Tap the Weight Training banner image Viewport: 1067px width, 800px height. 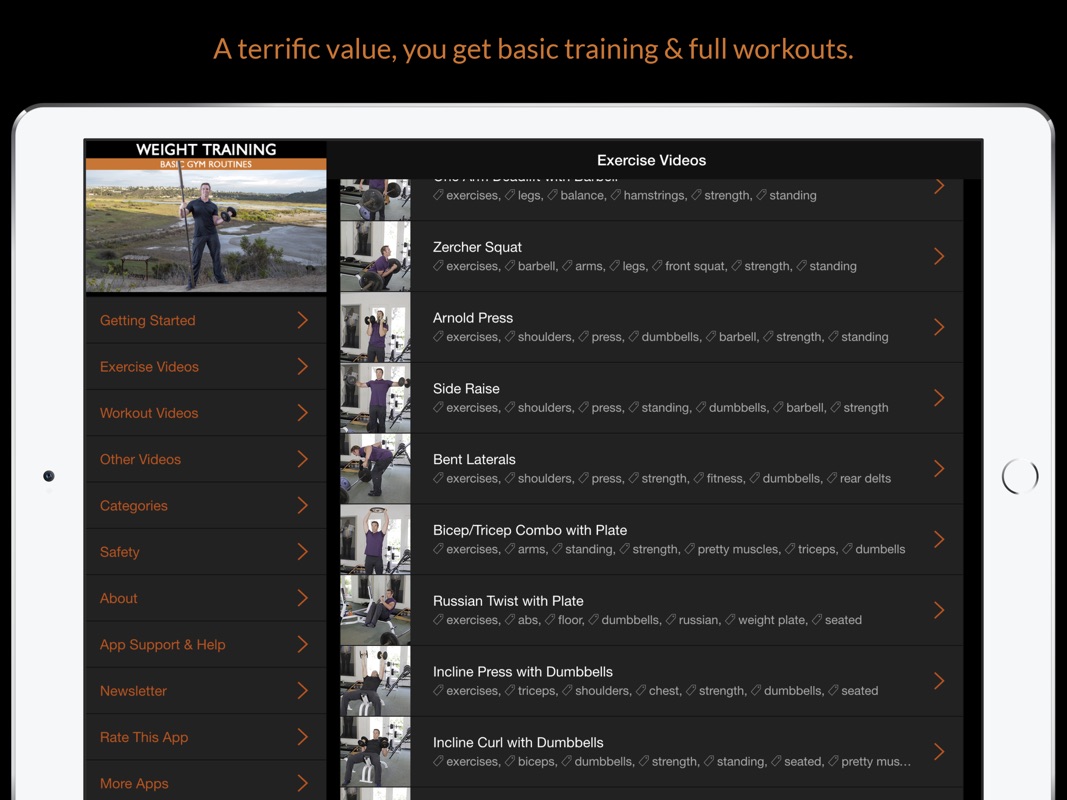(x=206, y=216)
